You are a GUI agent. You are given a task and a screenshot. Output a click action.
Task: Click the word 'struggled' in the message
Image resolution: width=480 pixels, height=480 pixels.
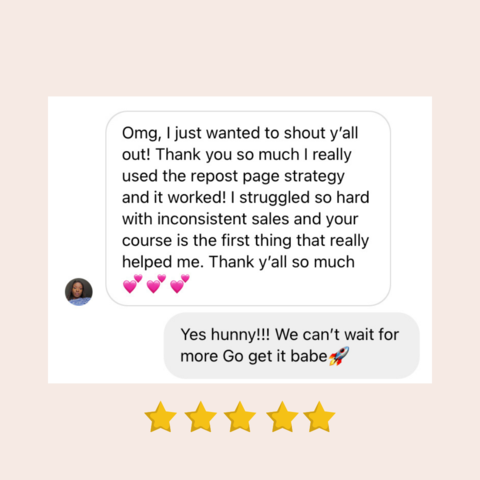tap(275, 198)
